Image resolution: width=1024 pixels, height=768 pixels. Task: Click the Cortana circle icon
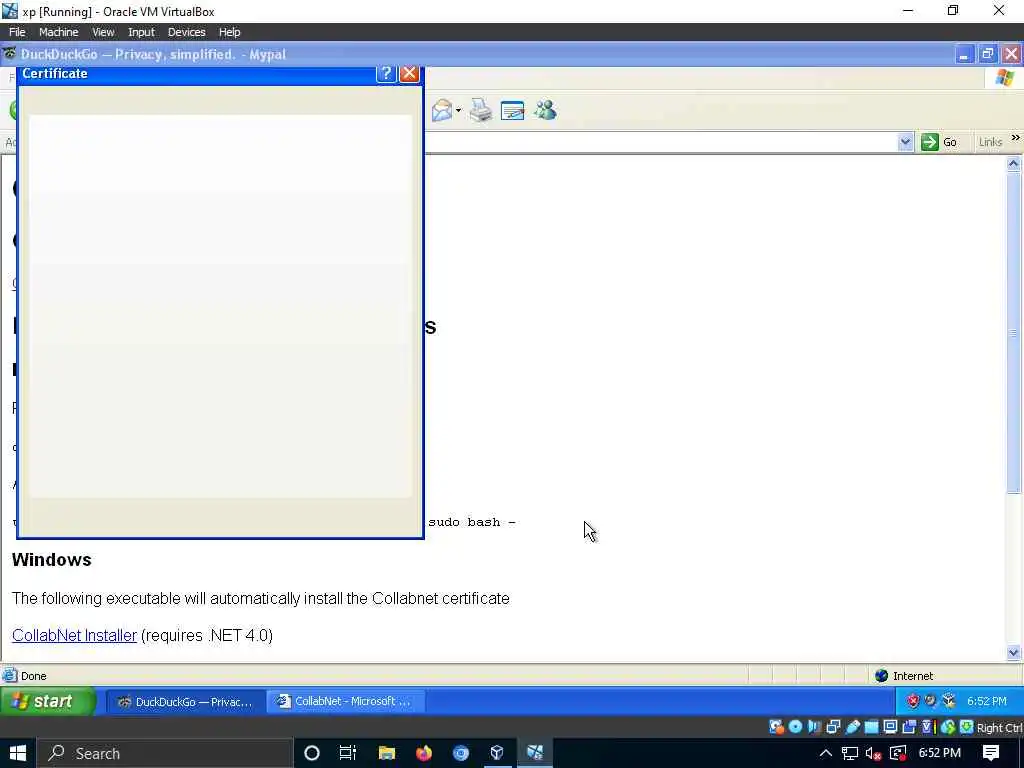tap(312, 753)
